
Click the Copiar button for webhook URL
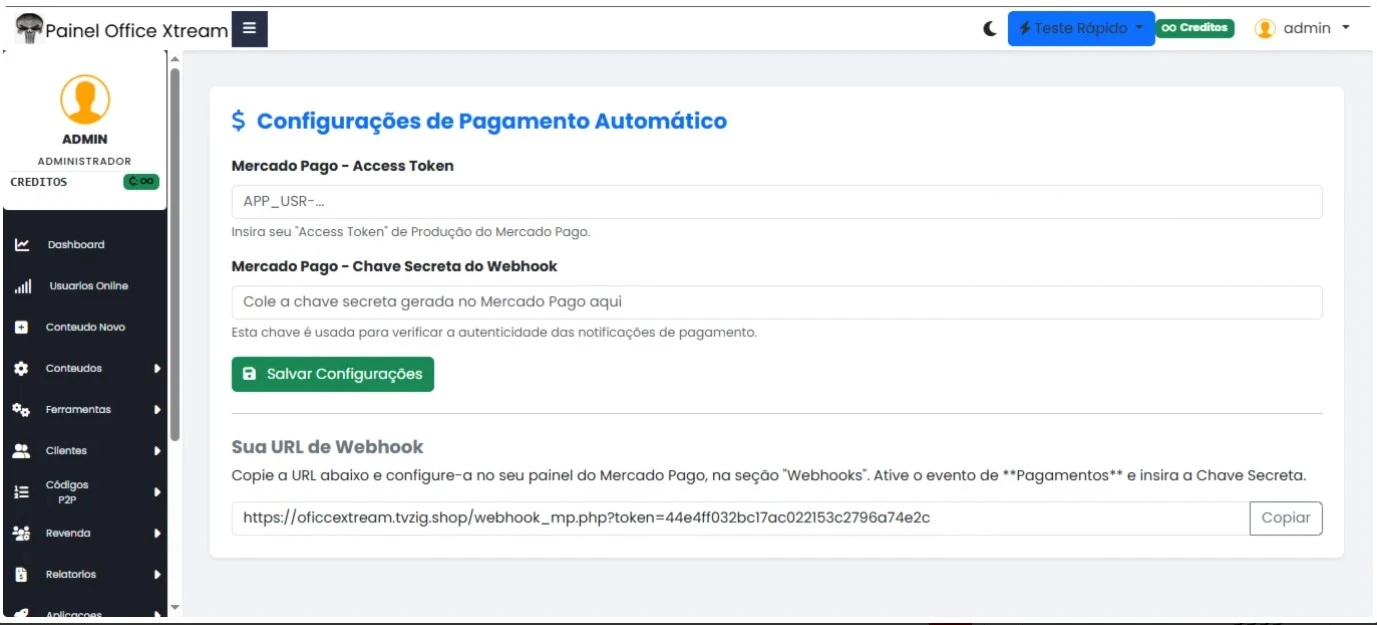[x=1285, y=518]
